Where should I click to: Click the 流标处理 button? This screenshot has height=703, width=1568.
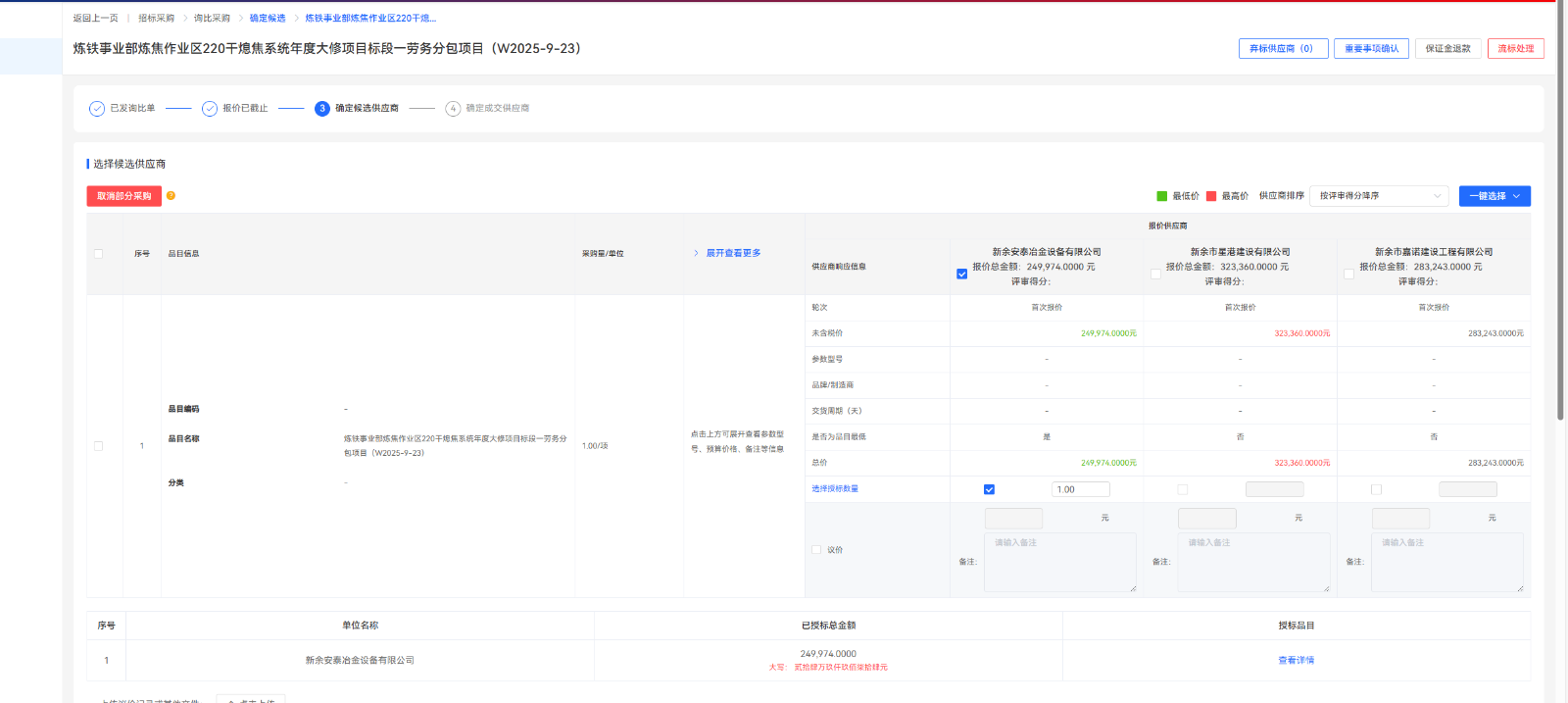tap(1515, 49)
